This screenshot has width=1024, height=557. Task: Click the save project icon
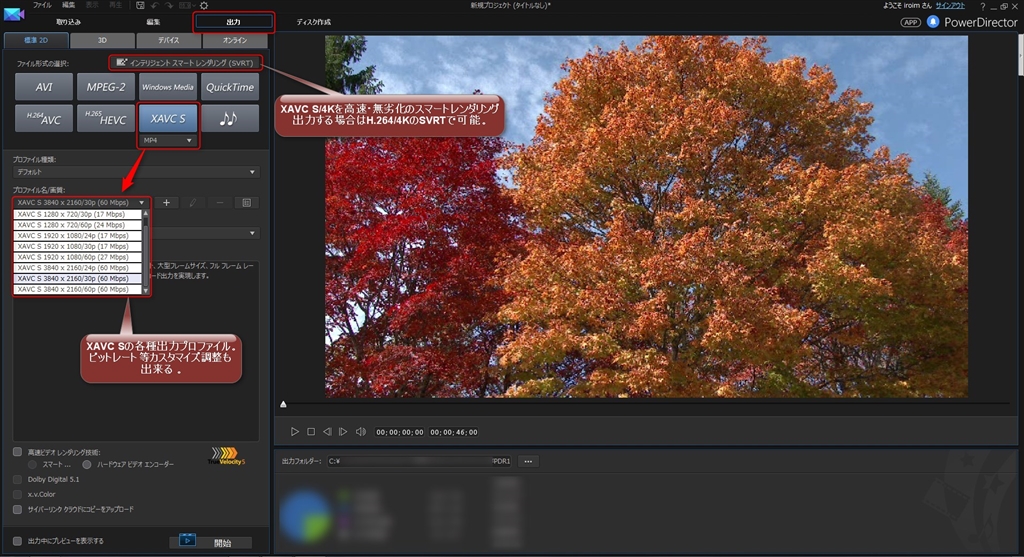pyautogui.click(x=140, y=5)
